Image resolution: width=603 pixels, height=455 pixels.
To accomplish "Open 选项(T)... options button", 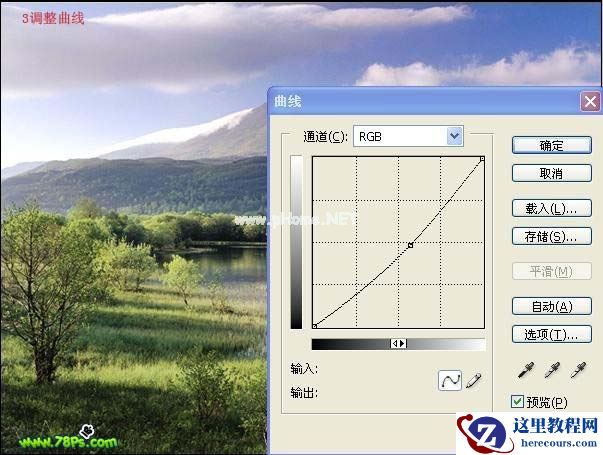I will (551, 334).
